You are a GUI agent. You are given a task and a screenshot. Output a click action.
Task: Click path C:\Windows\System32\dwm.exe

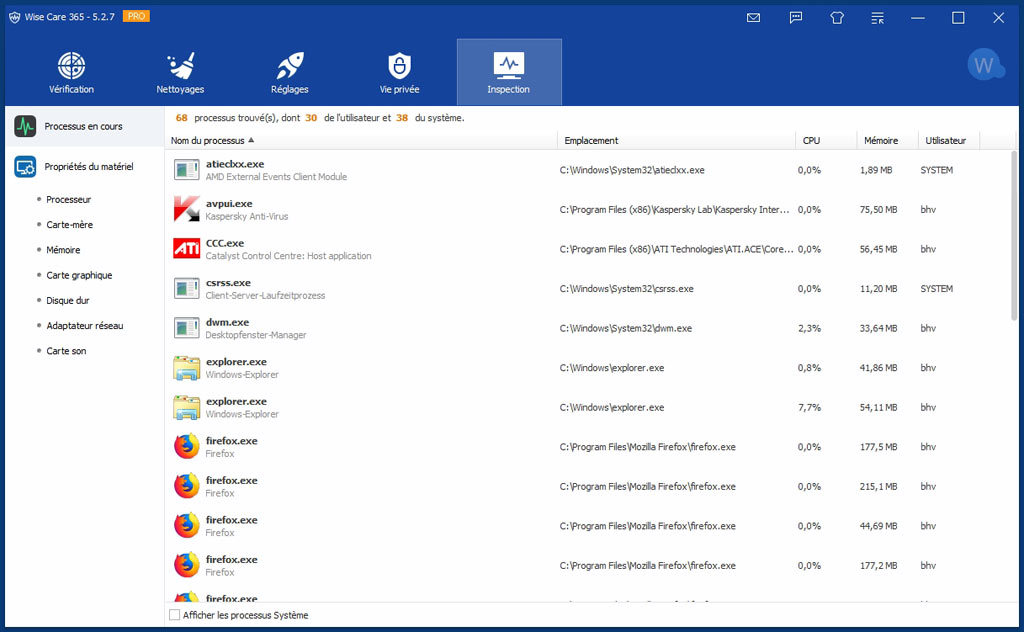626,328
